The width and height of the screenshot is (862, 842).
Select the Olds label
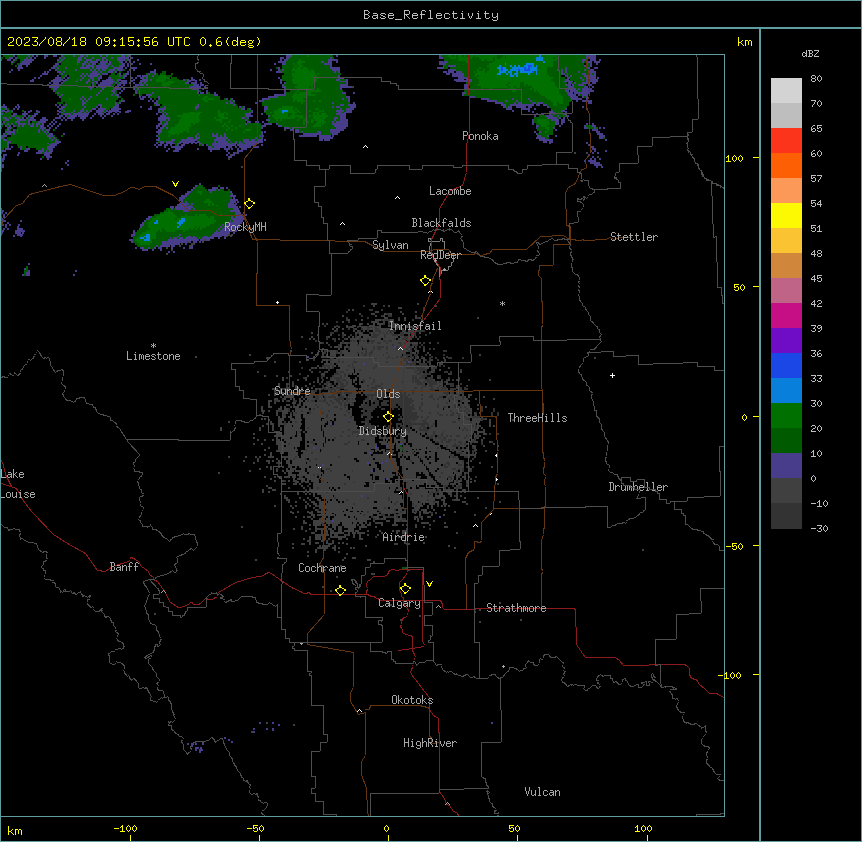(x=388, y=394)
